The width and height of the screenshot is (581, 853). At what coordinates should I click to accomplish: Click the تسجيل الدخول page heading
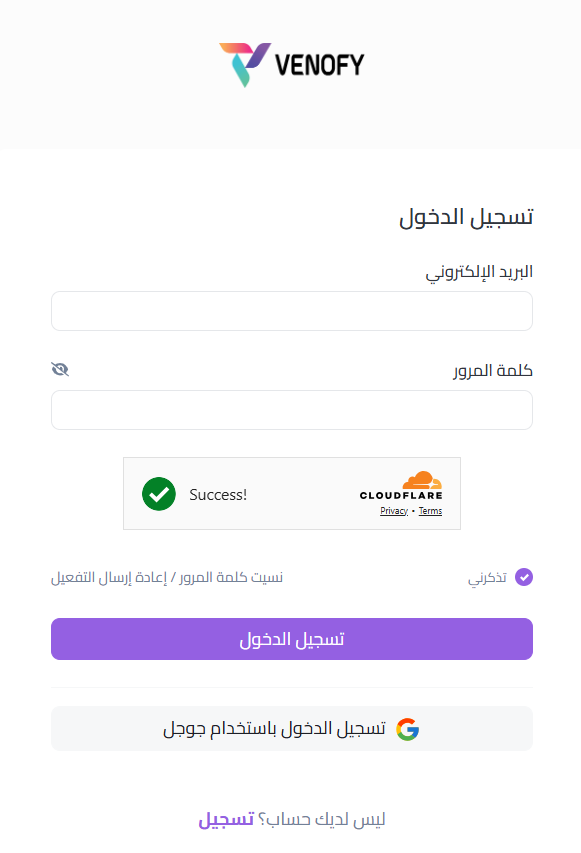point(466,218)
